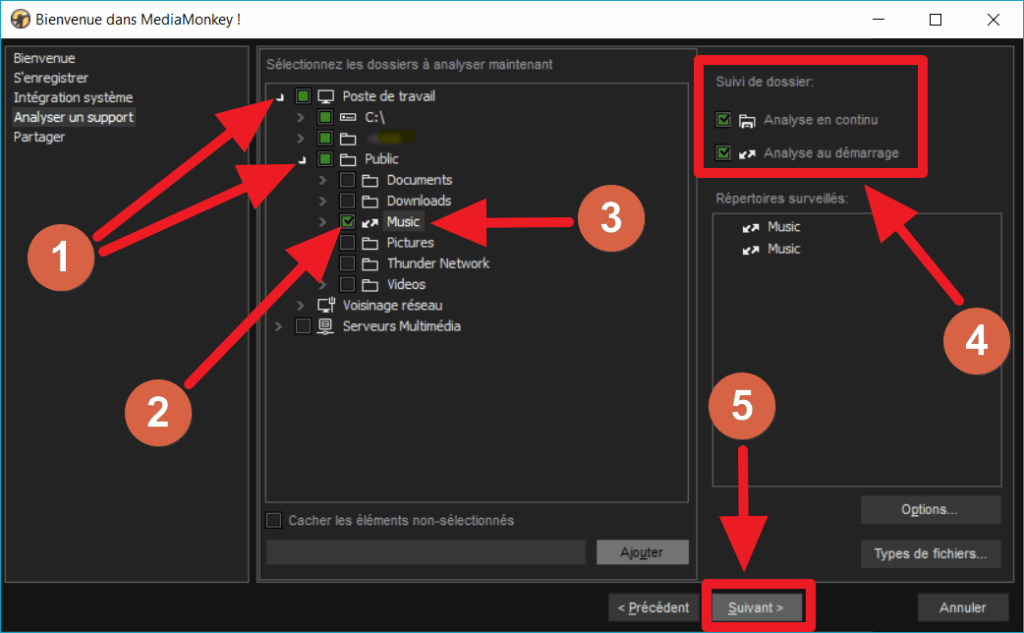This screenshot has width=1024, height=633.
Task: Click the Précédent button
Action: coord(653,608)
